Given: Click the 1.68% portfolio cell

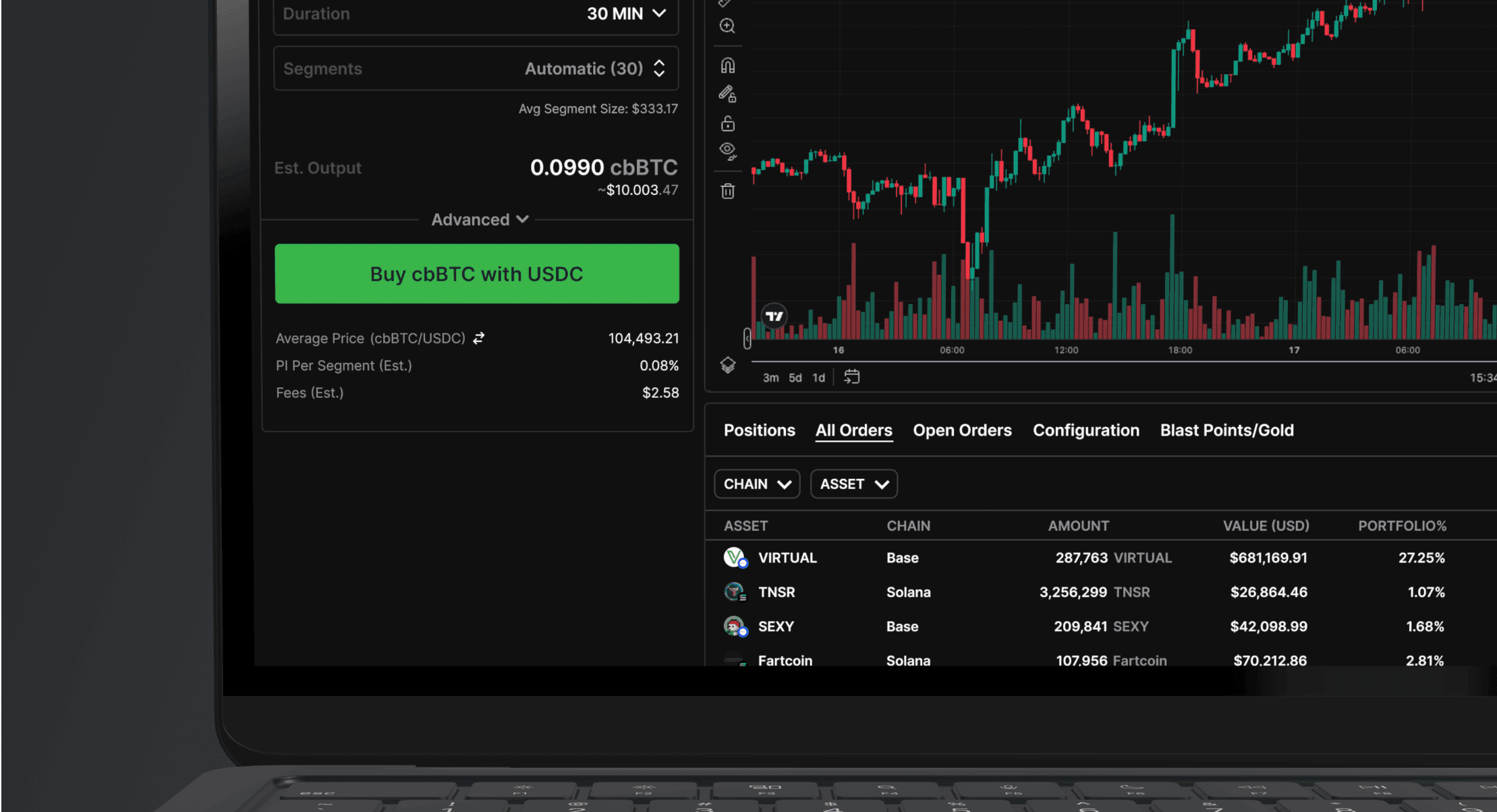Looking at the screenshot, I should 1425,627.
